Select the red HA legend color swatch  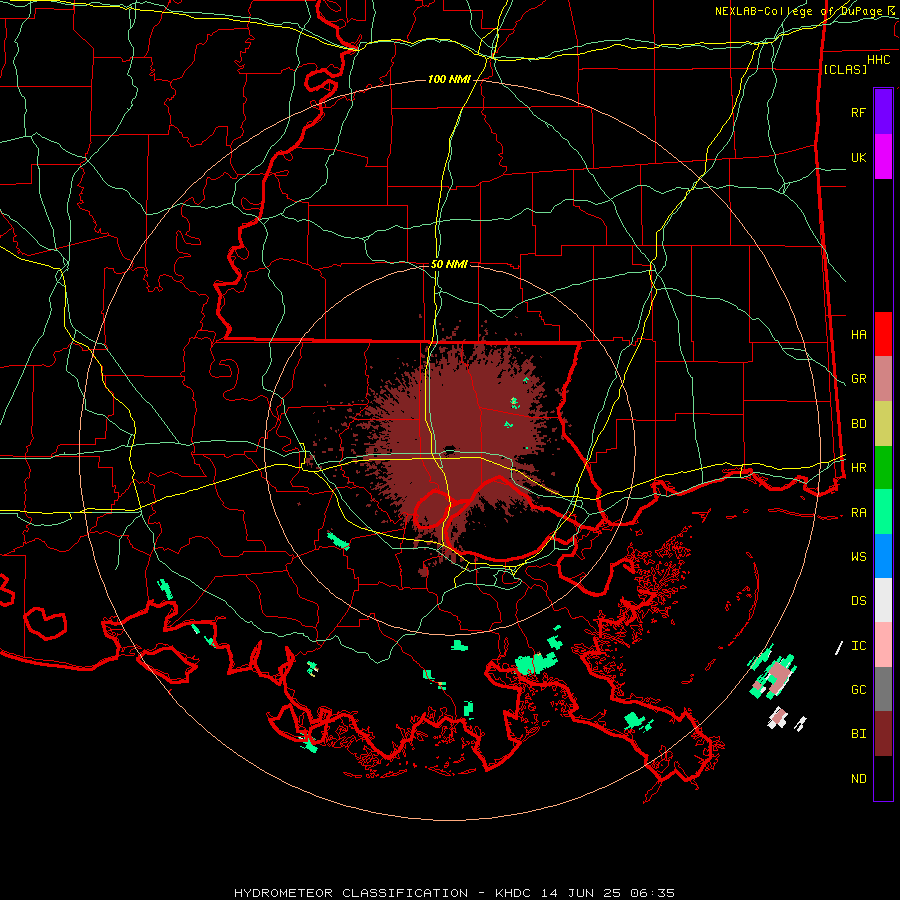(883, 334)
